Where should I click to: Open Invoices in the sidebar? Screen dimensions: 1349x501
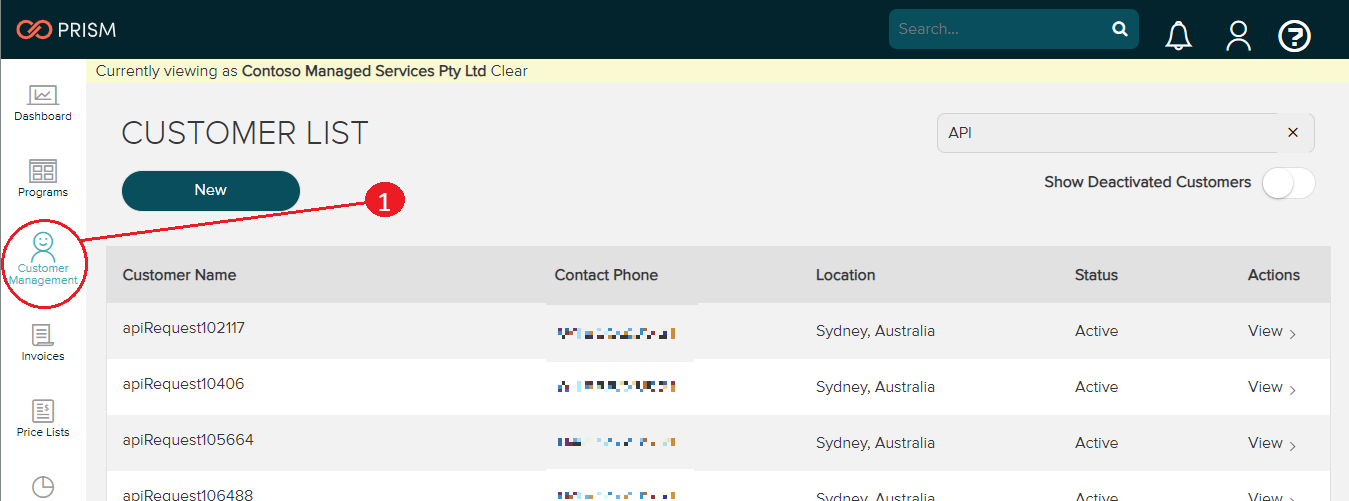point(43,343)
